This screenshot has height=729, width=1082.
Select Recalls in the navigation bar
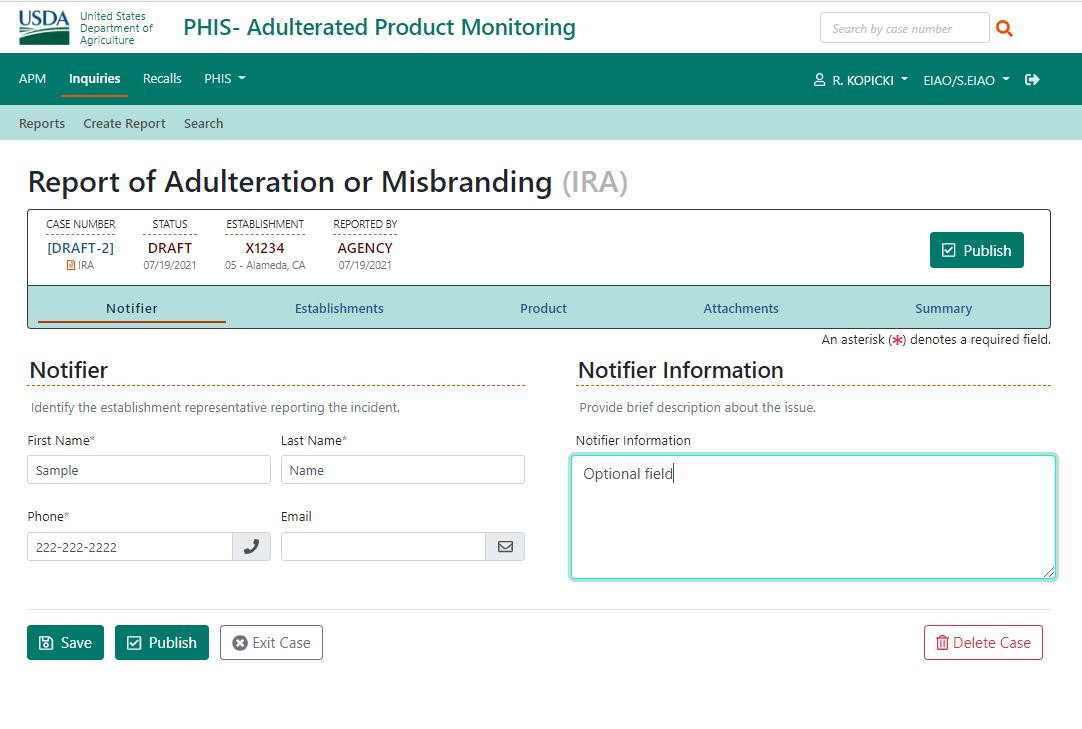[x=162, y=79]
